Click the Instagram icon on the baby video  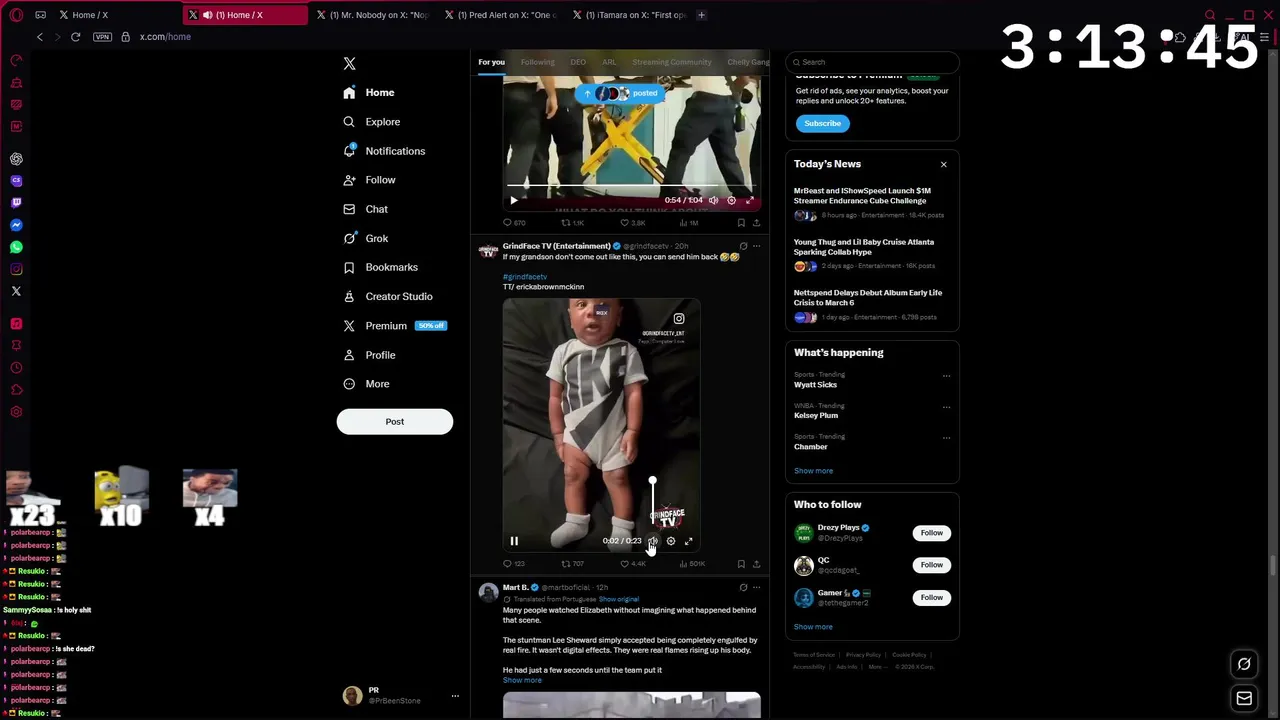(679, 319)
